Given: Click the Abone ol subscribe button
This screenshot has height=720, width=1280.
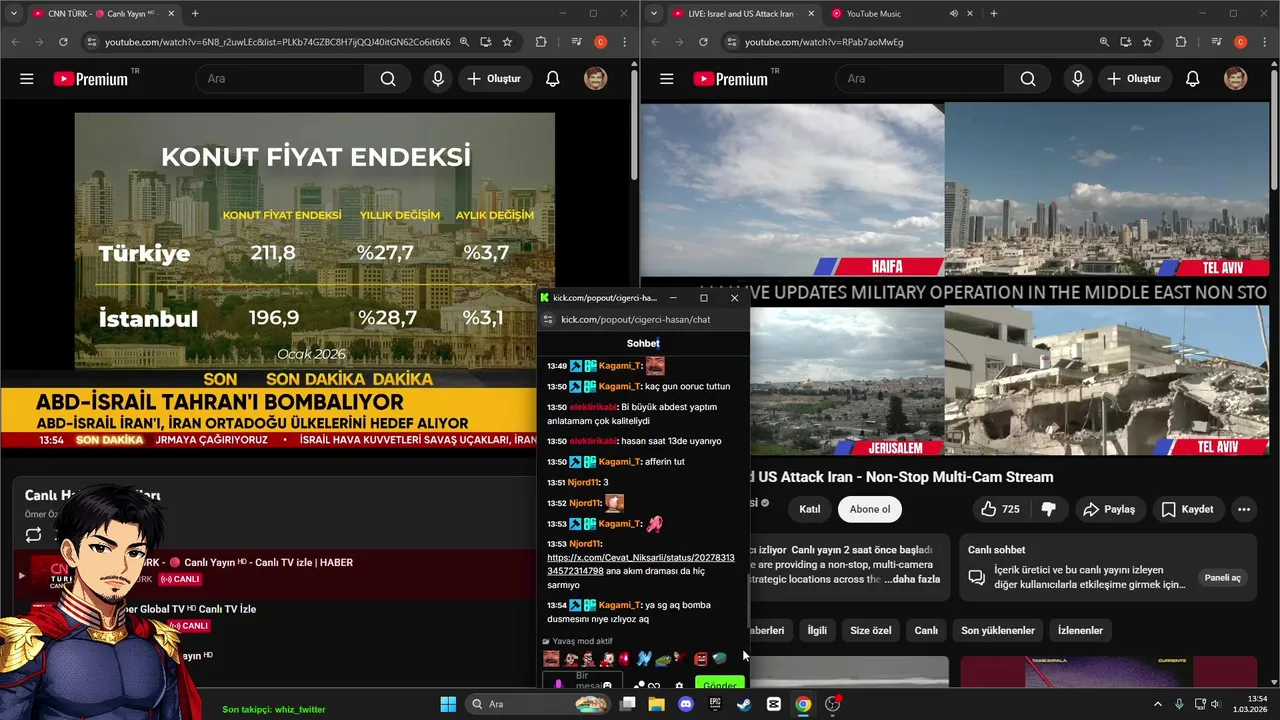Looking at the screenshot, I should click(869, 509).
